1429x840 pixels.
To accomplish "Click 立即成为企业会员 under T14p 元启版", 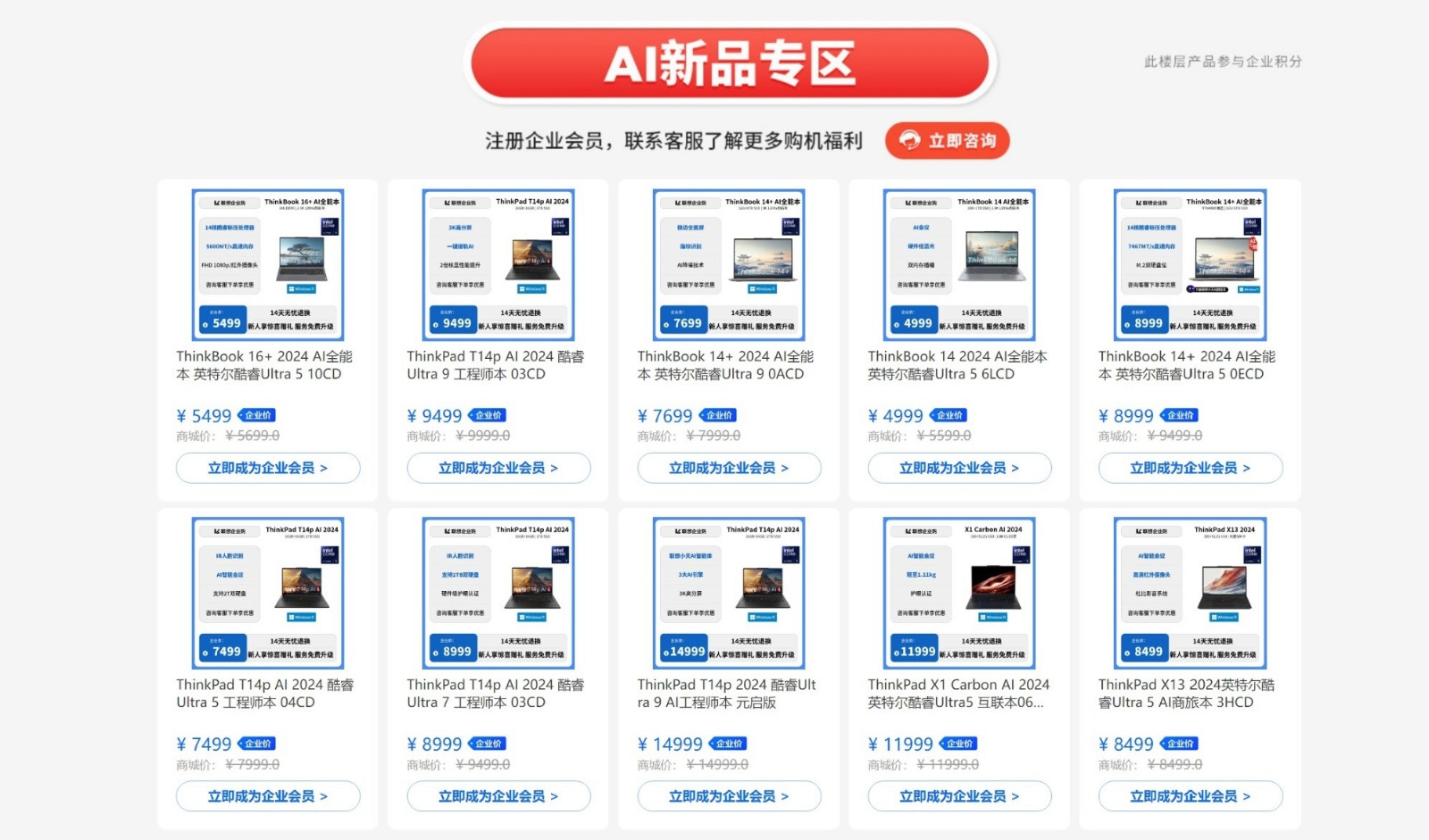I will coord(729,796).
